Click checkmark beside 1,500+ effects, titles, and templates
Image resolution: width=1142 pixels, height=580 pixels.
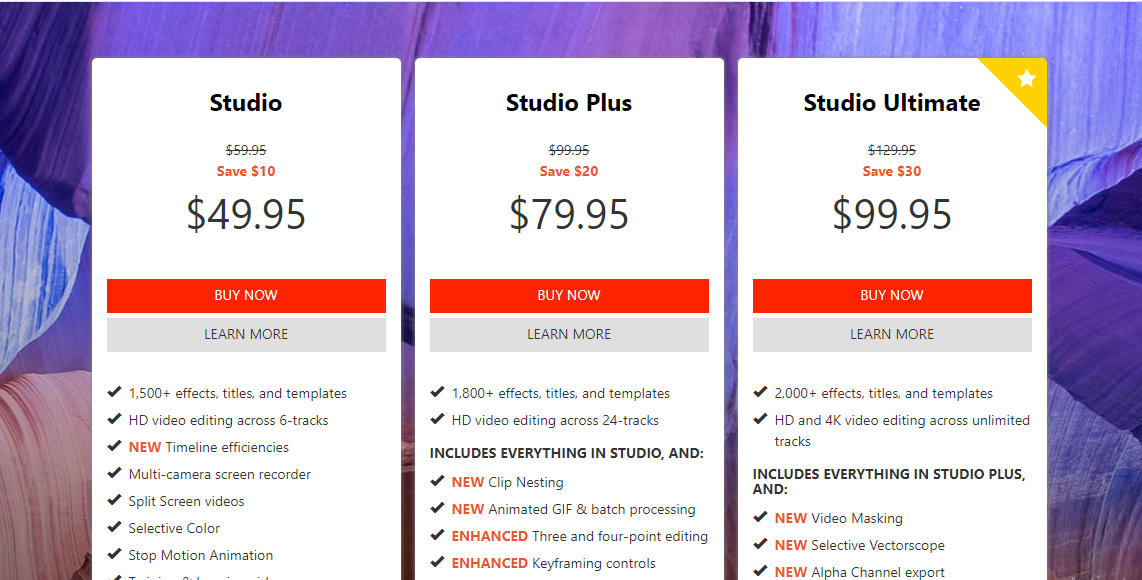point(114,393)
